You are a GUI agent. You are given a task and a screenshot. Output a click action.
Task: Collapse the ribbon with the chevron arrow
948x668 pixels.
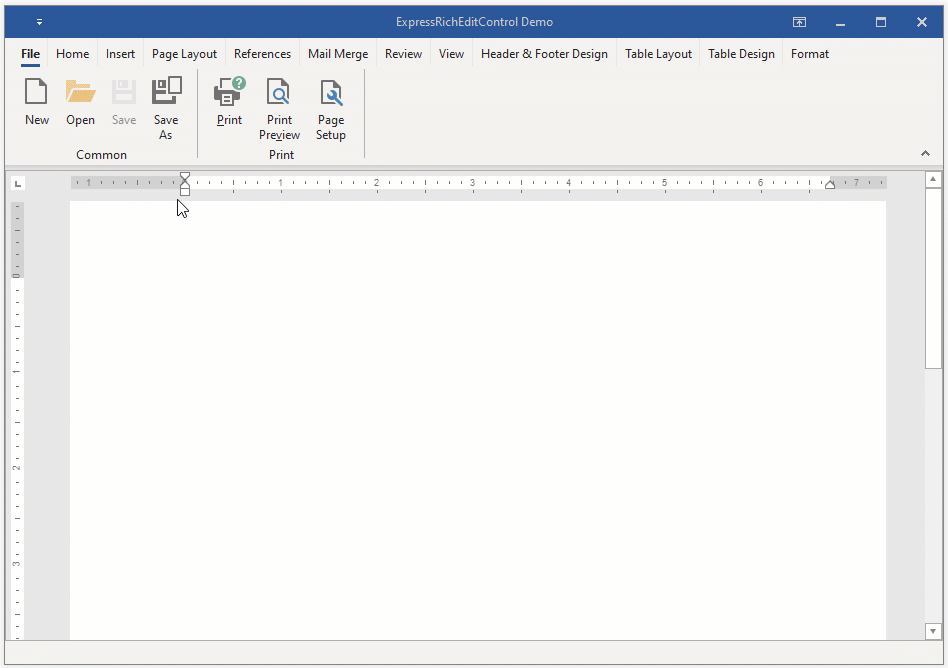click(x=925, y=153)
